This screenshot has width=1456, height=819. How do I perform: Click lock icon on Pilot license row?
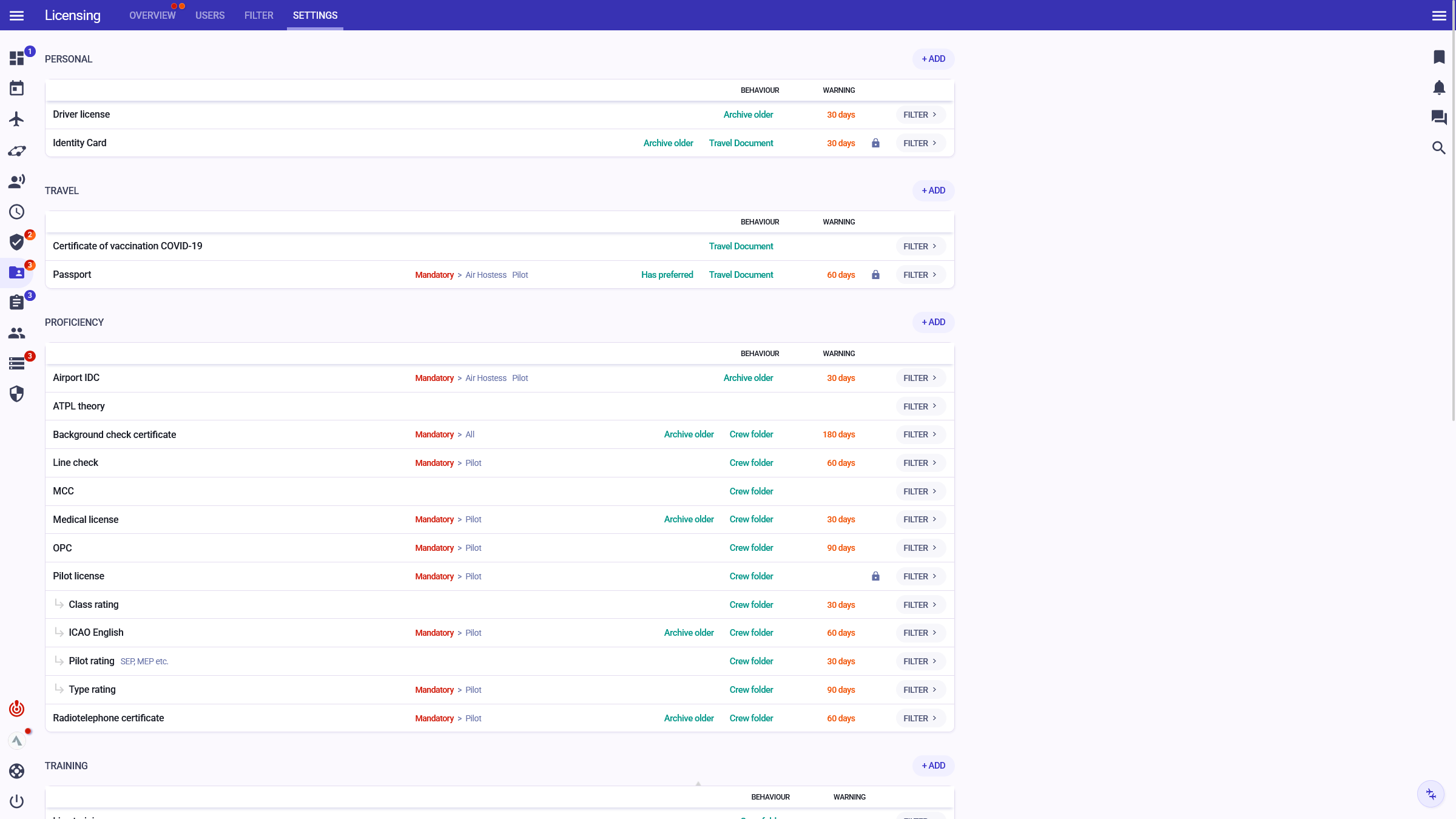(875, 576)
